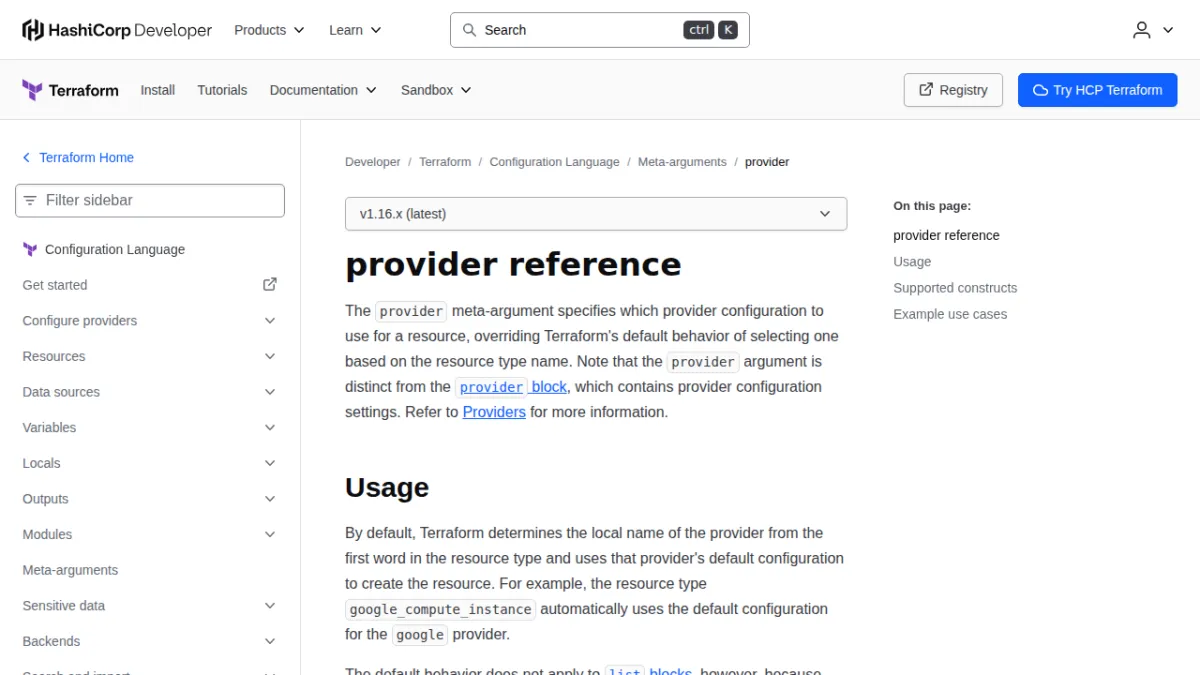1200x675 pixels.
Task: Open the Tutorials nav item
Action: tap(222, 90)
